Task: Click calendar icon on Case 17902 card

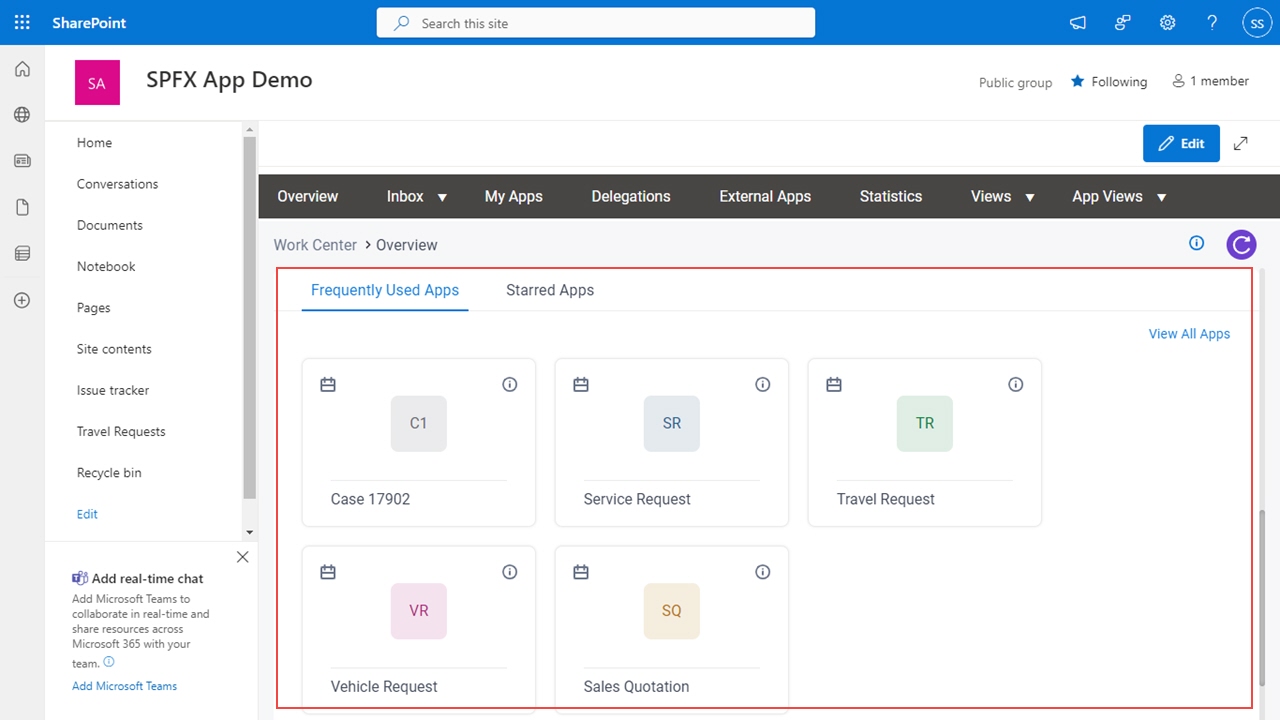Action: tap(328, 384)
